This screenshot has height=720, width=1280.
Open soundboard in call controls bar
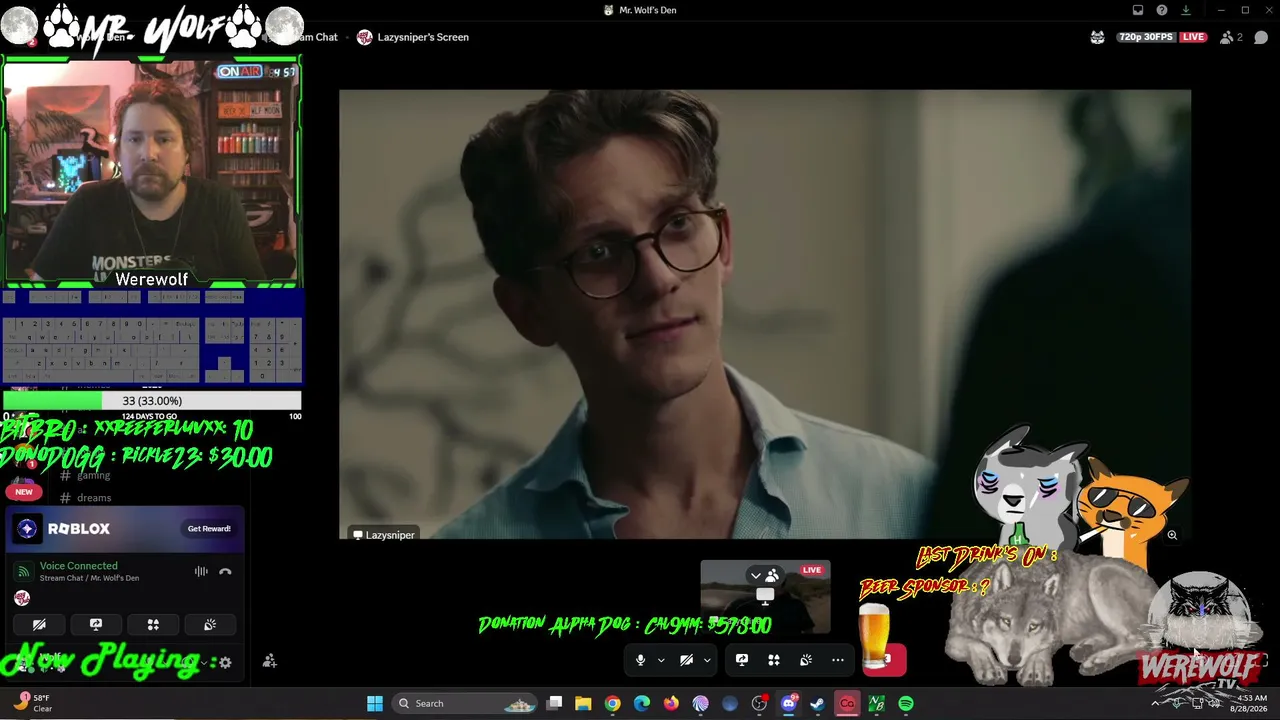click(x=806, y=660)
